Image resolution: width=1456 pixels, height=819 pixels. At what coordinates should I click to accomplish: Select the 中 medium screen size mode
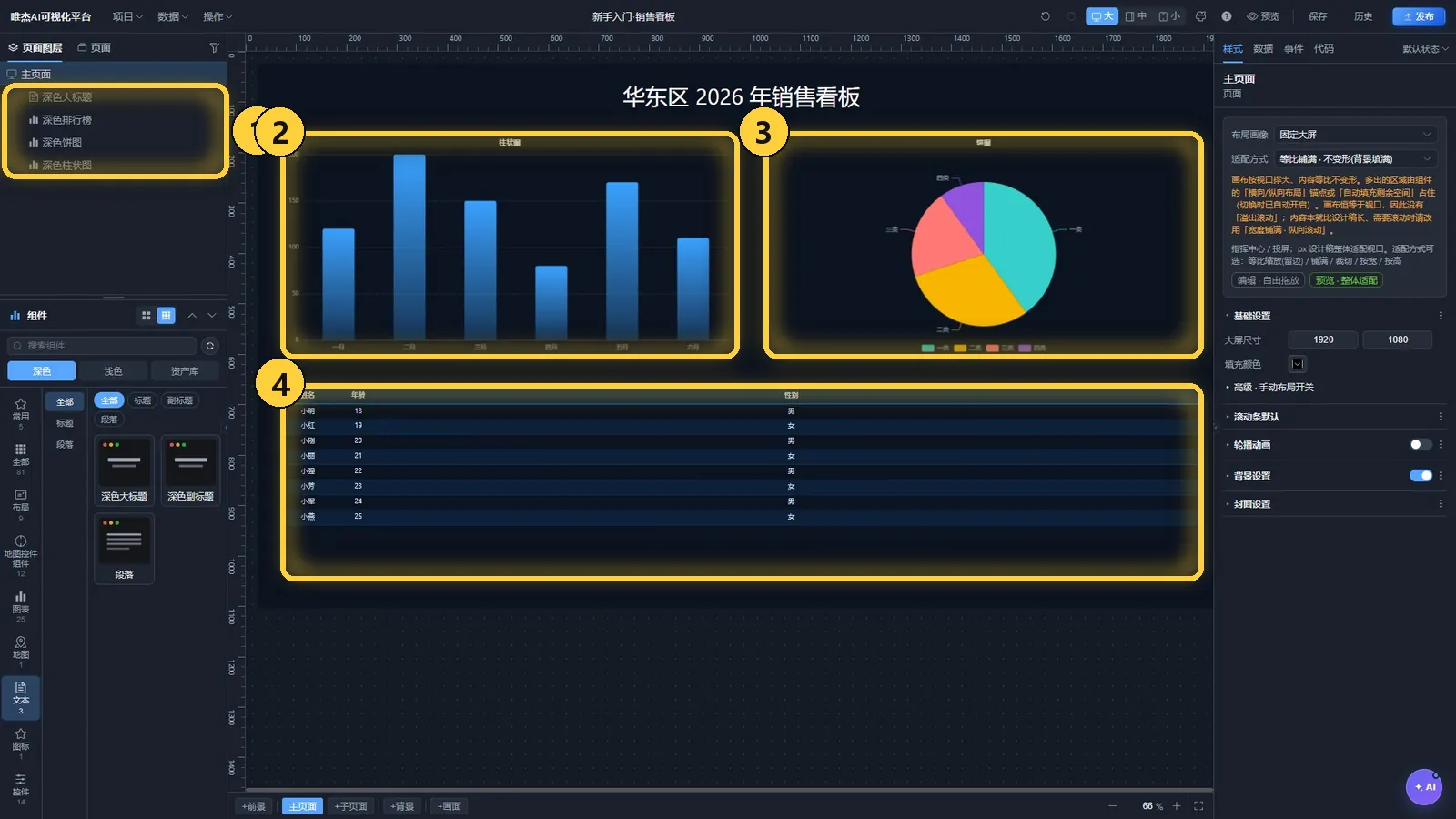1136,16
